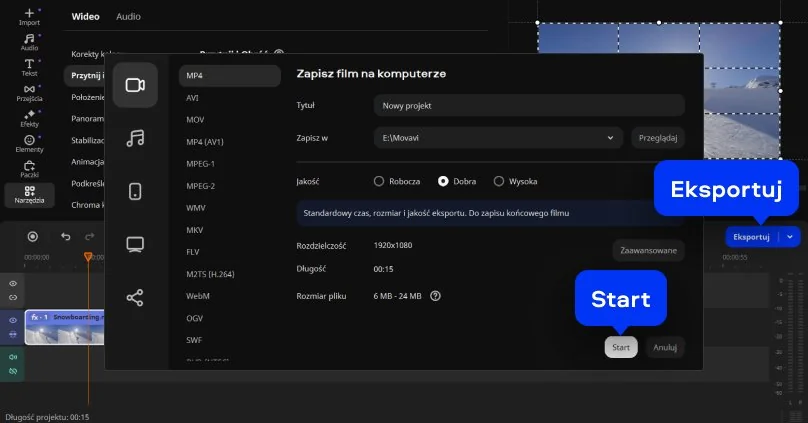
Task: Expand the 'Zapisz w' folder dropdown
Action: 610,138
